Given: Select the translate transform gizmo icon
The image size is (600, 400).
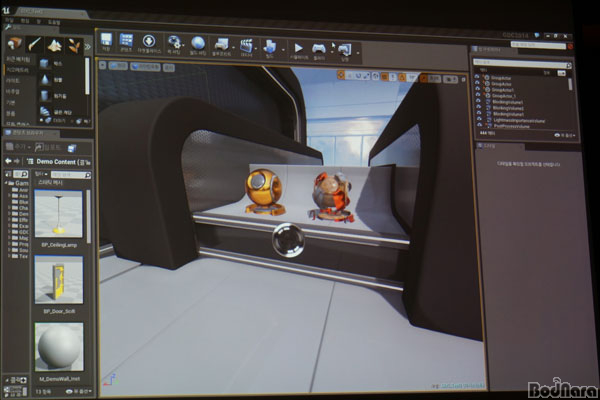Looking at the screenshot, I should tap(341, 75).
